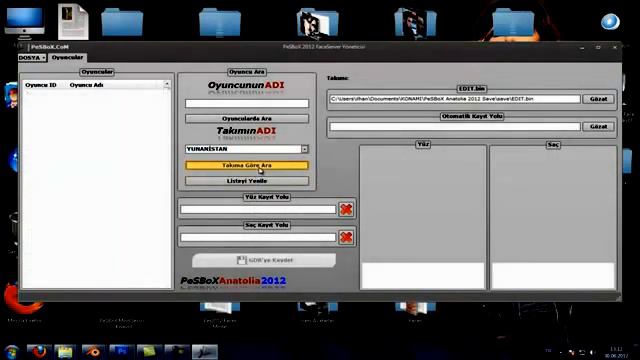Image resolution: width=640 pixels, height=360 pixels.
Task: Open the green sticky notes taskbar icon
Action: click(149, 351)
